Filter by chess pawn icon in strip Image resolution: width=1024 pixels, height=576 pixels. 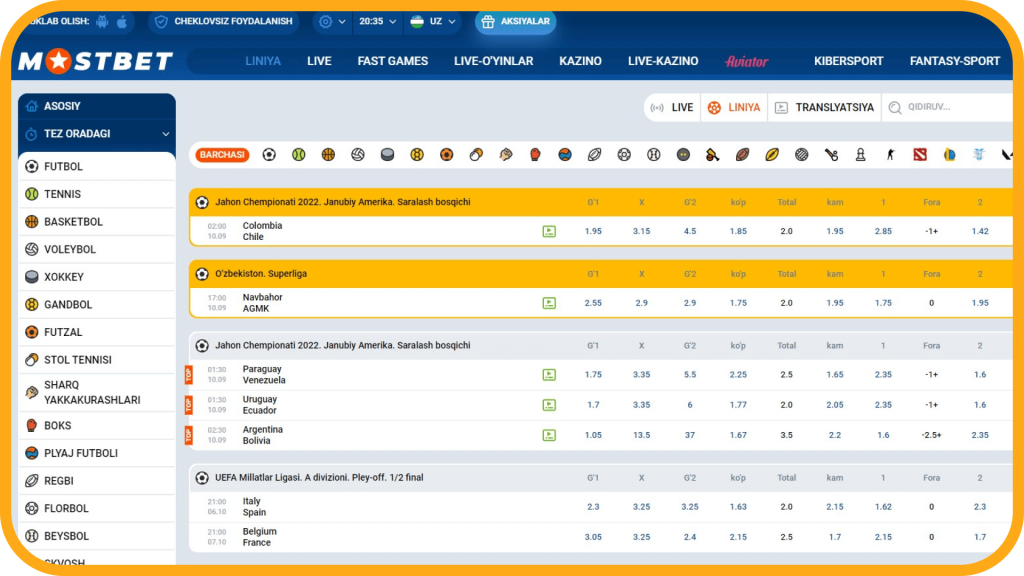[x=861, y=155]
